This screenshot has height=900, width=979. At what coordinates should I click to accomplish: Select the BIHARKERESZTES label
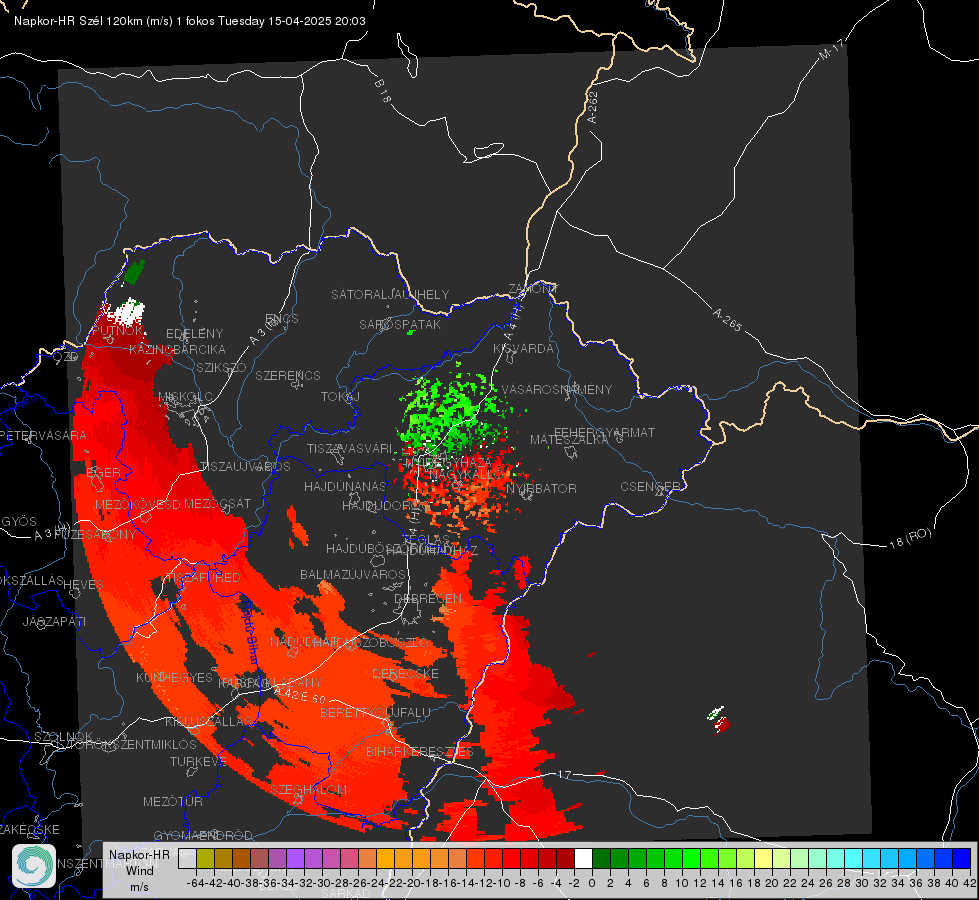pos(420,751)
